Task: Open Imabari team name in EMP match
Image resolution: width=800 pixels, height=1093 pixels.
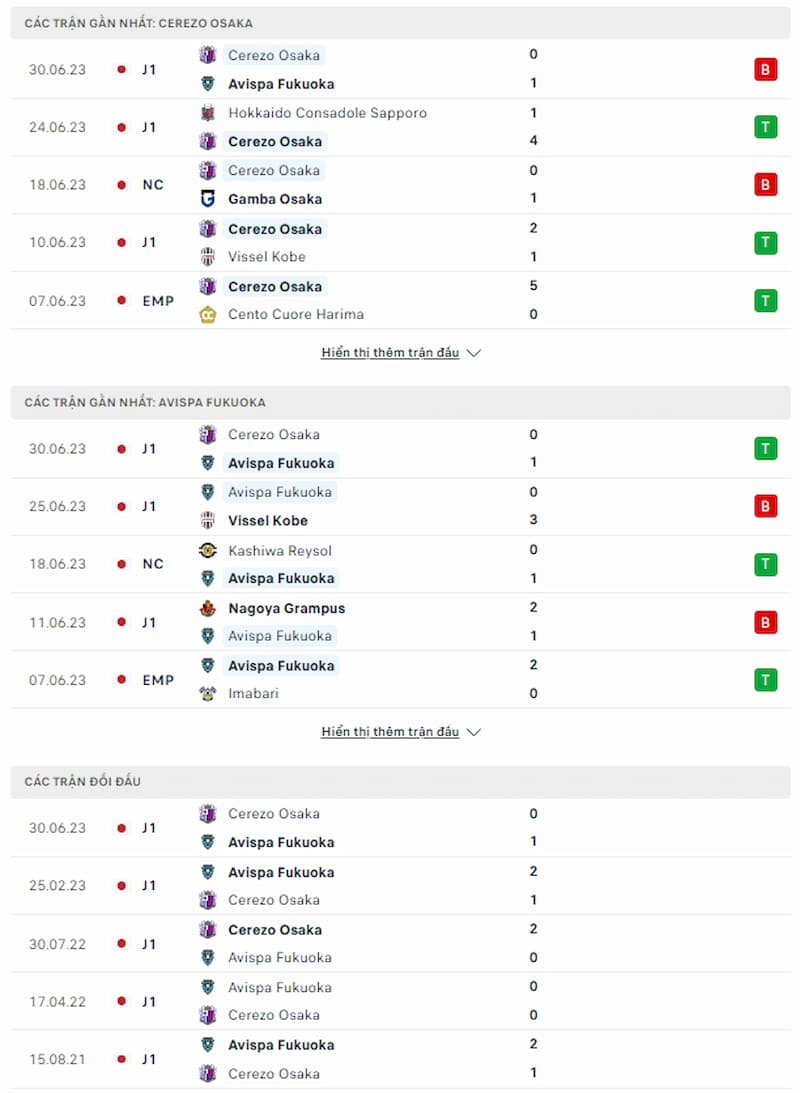Action: point(253,694)
